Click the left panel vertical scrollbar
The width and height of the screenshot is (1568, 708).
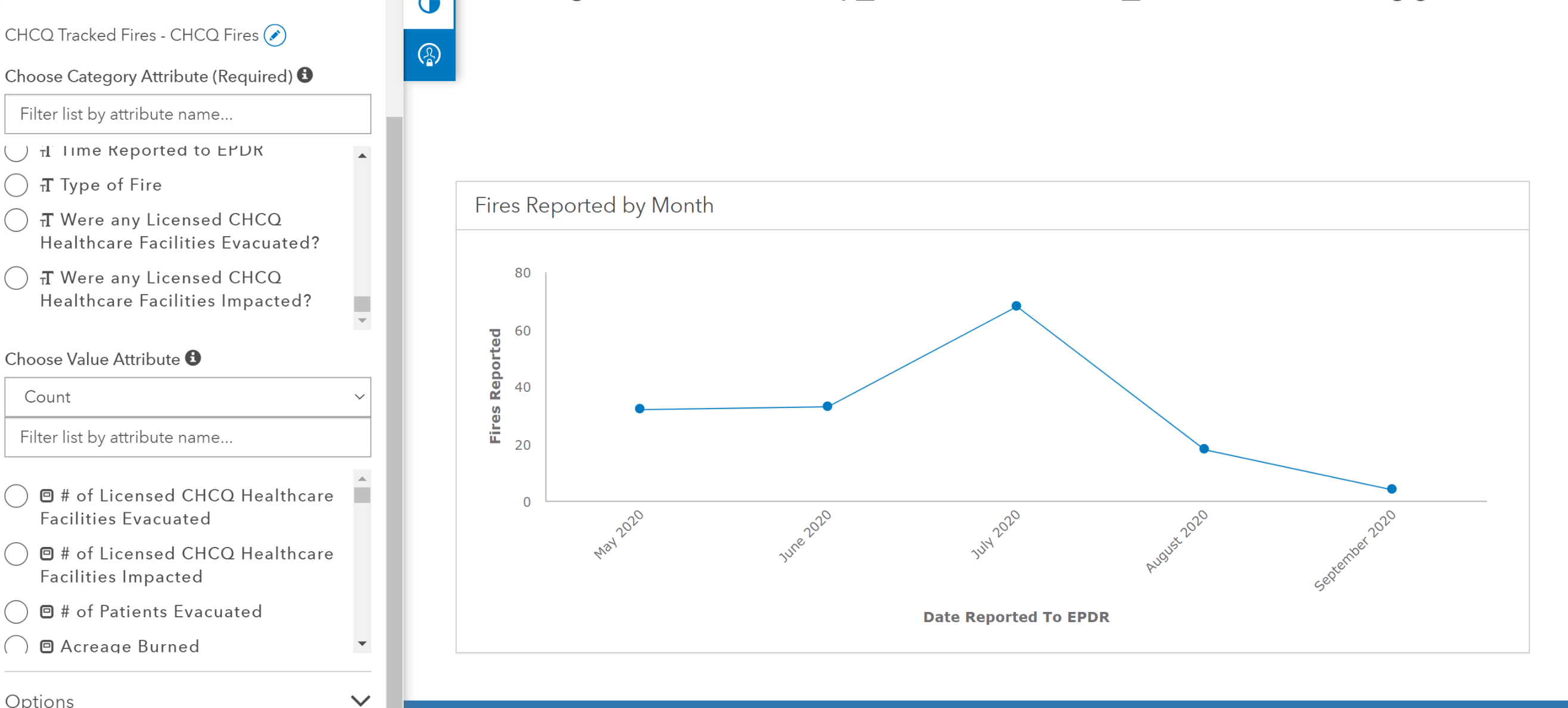tap(394, 411)
